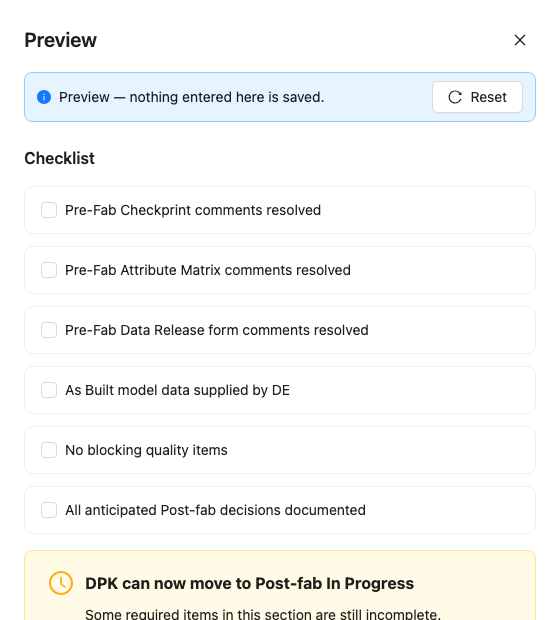Click the 'DPK can now move to Post-fab In Progress' heading
The image size is (560, 620).
(x=250, y=584)
